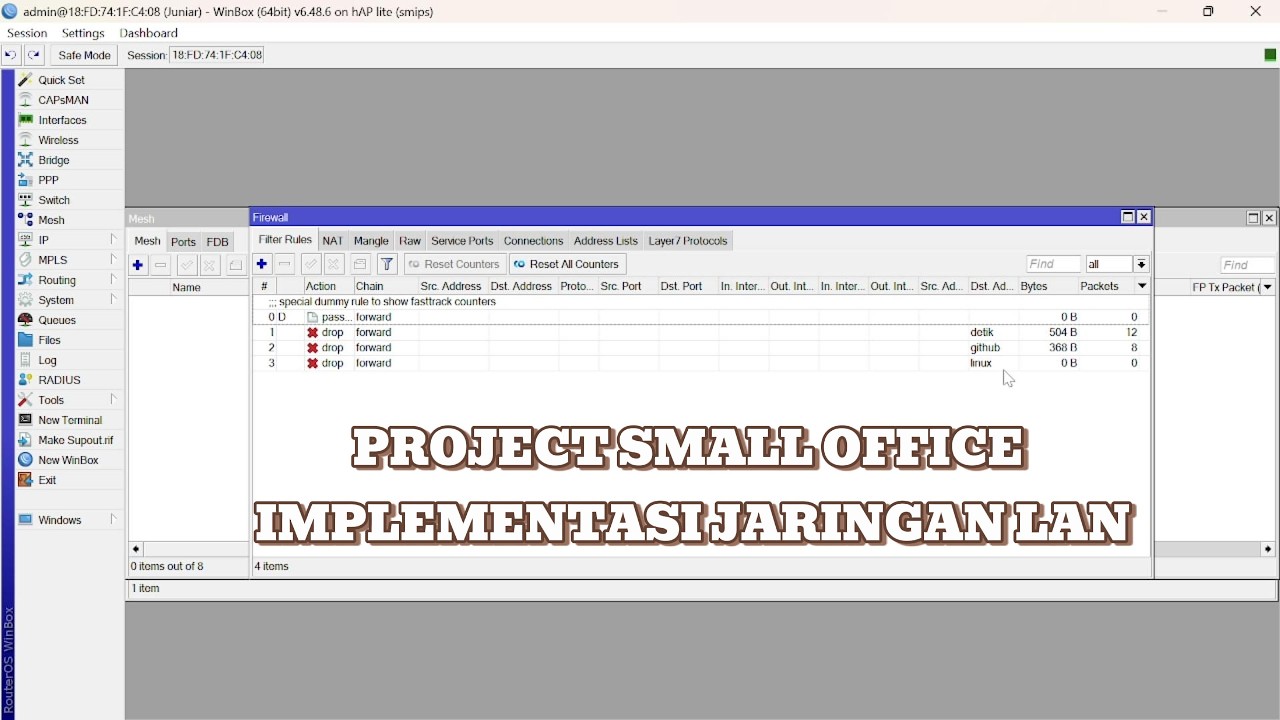Sort by the Bytes column header
The width and height of the screenshot is (1280, 720).
tap(1046, 286)
